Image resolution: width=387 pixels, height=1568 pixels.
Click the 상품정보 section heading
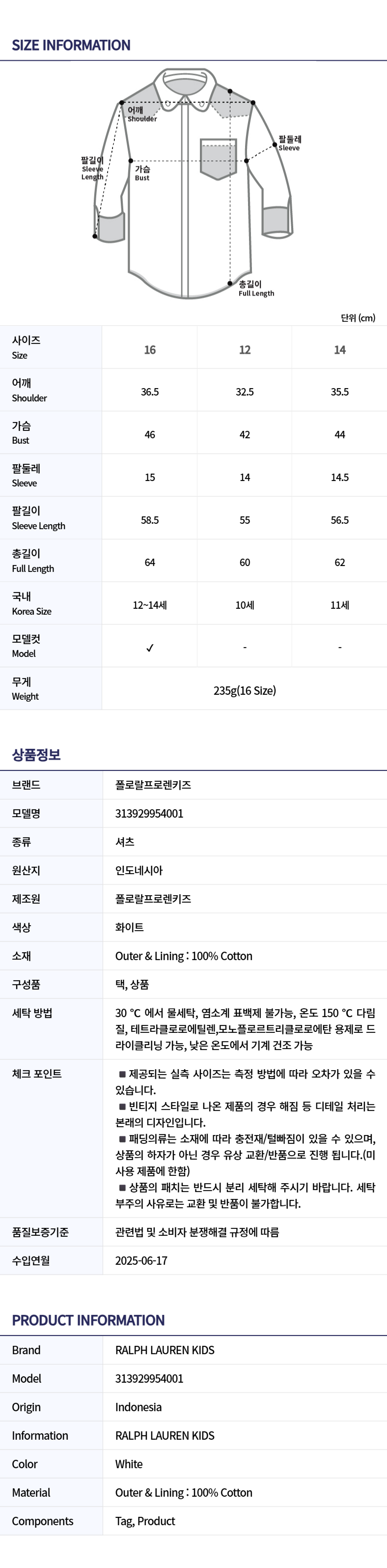[x=36, y=755]
